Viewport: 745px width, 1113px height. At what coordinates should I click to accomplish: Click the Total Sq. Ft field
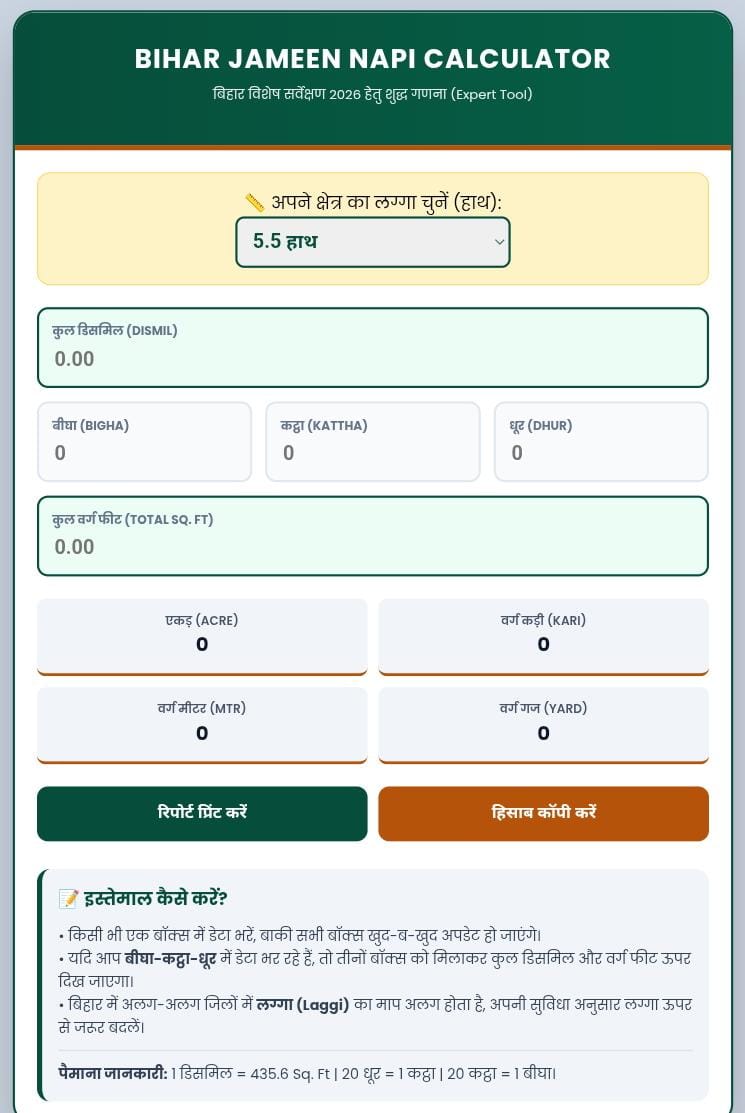[372, 546]
